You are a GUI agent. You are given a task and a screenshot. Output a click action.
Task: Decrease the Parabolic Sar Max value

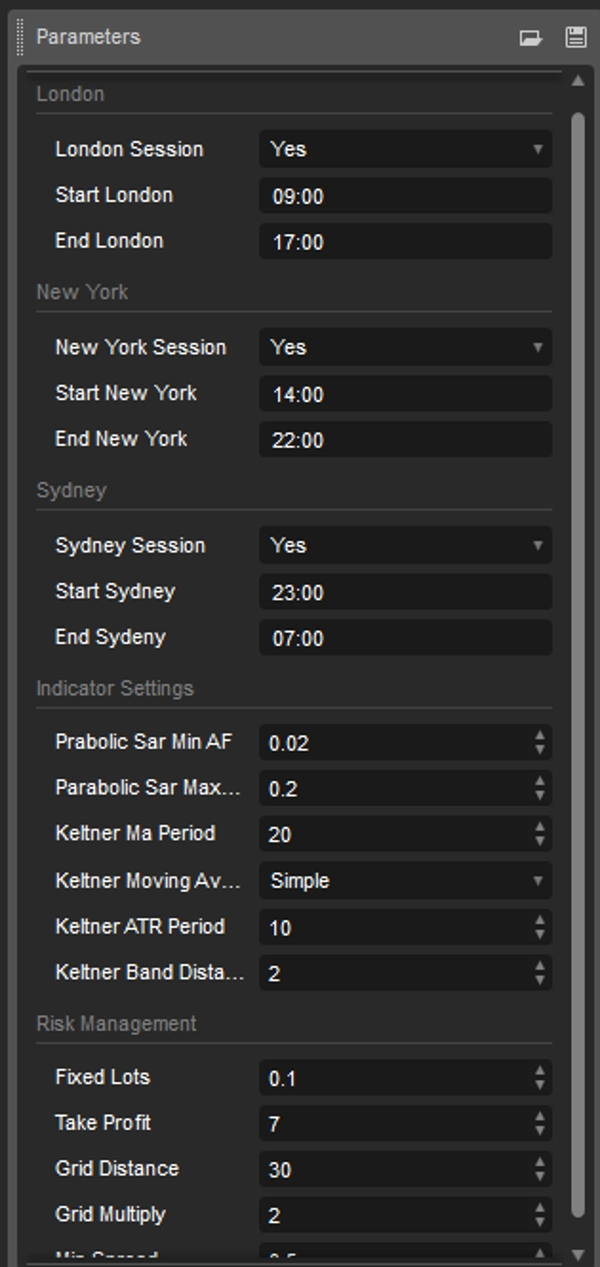(x=540, y=795)
